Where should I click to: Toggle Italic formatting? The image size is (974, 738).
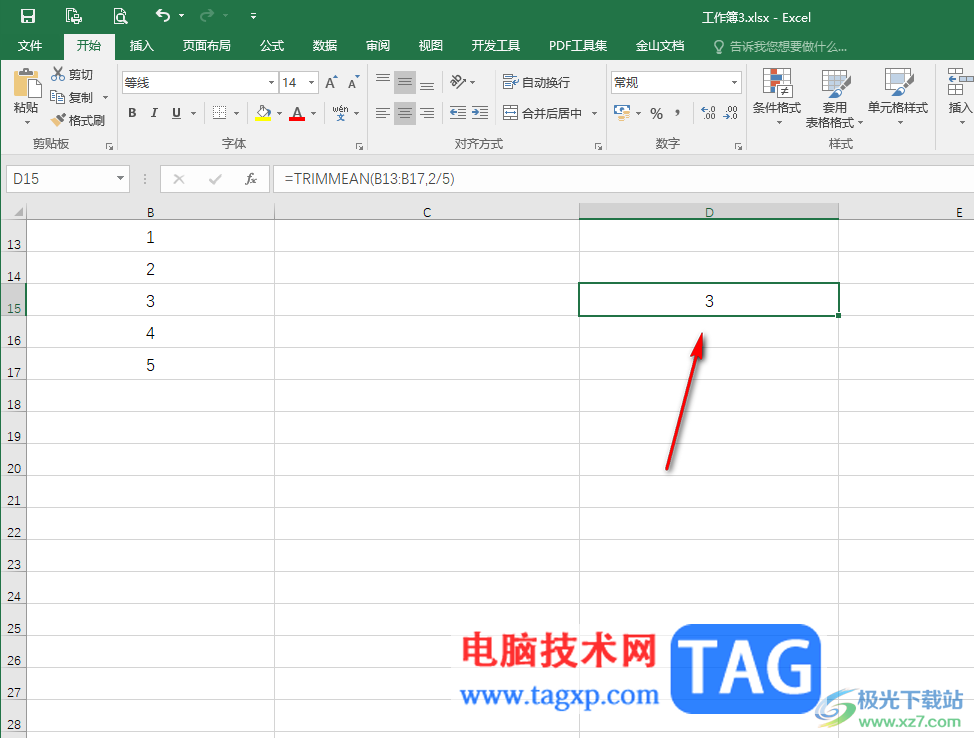click(154, 113)
